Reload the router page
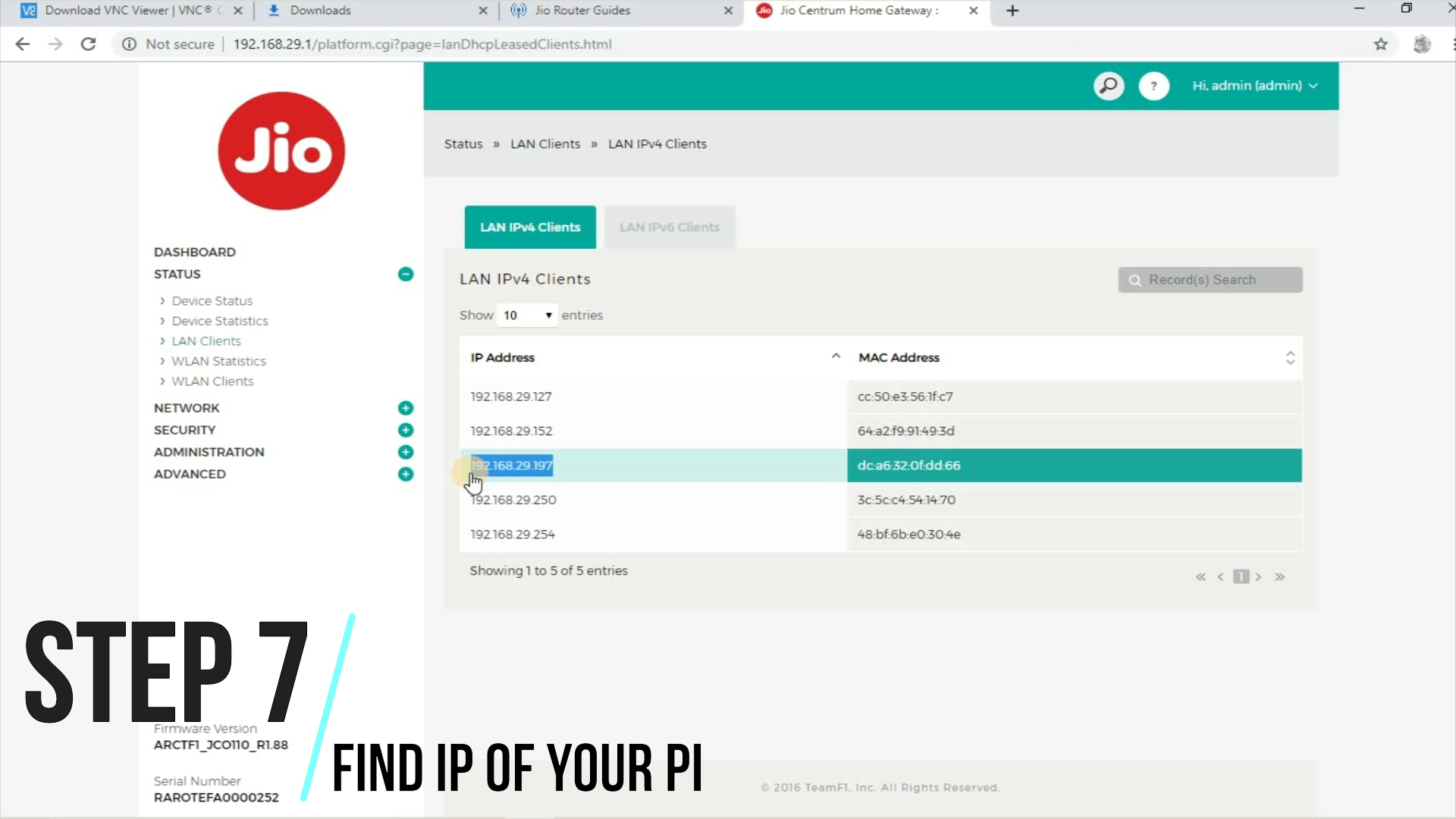 click(88, 44)
